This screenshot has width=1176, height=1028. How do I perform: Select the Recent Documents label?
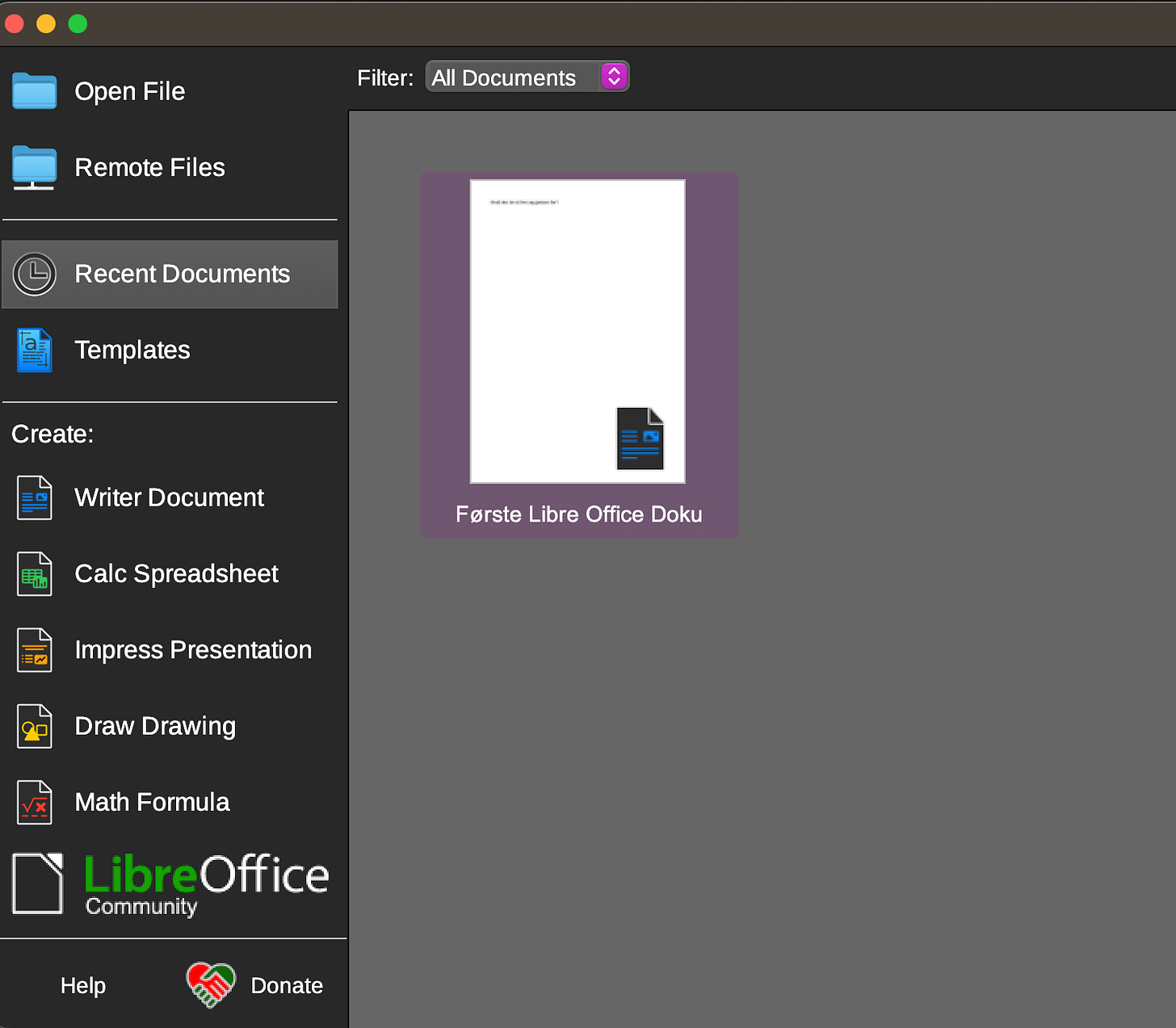pos(182,274)
